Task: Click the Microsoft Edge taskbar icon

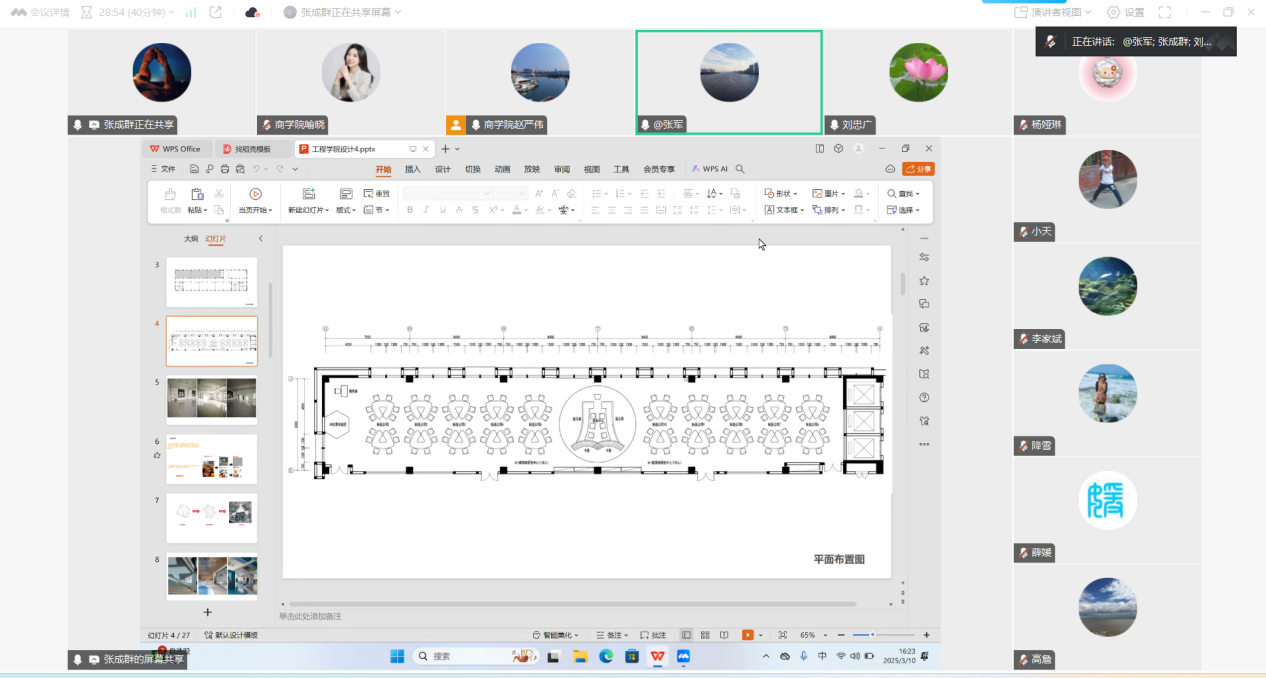Action: click(x=605, y=656)
